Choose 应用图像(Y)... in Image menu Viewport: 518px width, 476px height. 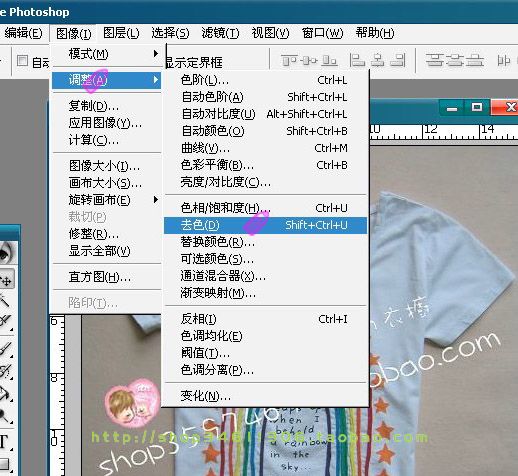[107, 123]
